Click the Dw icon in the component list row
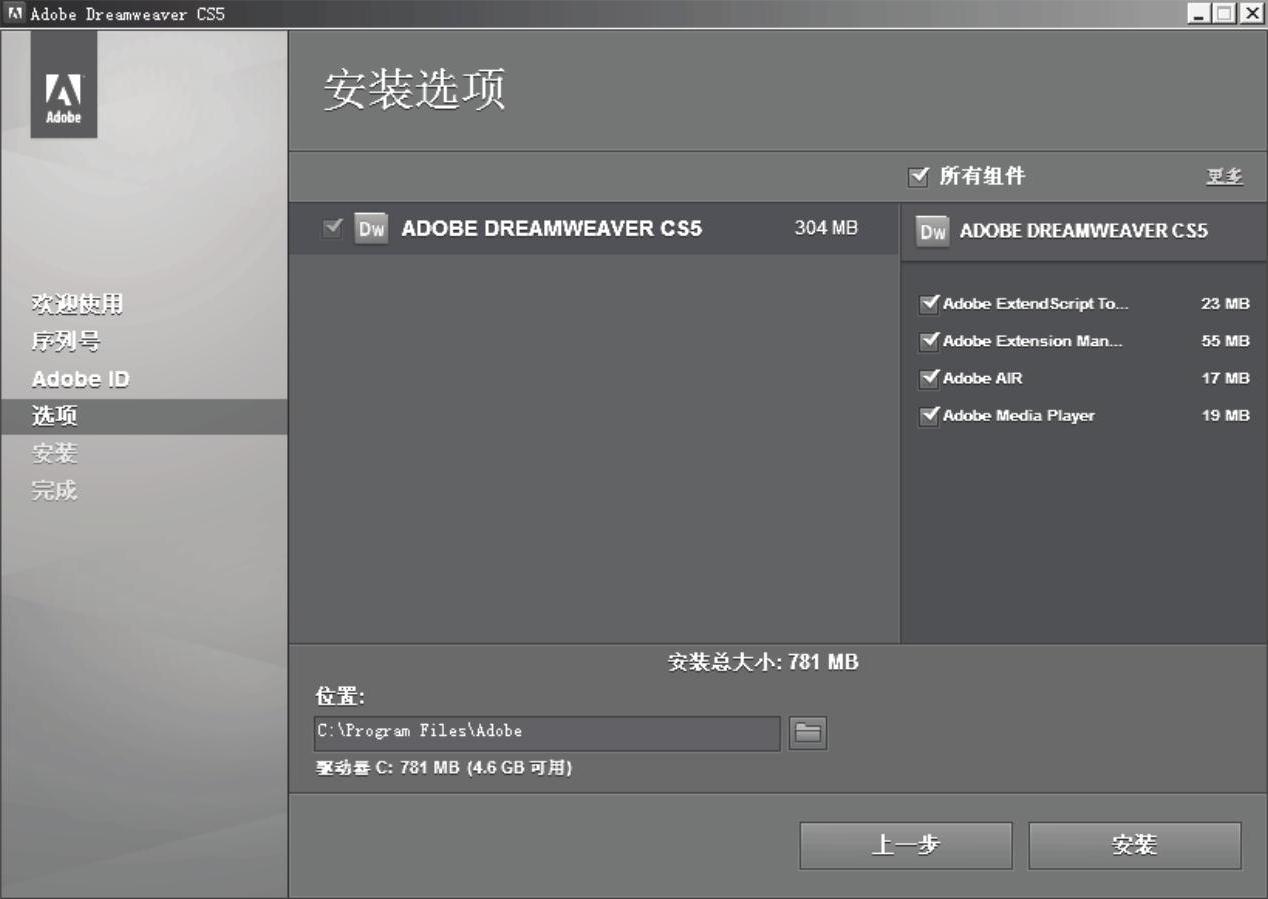Image resolution: width=1268 pixels, height=899 pixels. click(371, 229)
